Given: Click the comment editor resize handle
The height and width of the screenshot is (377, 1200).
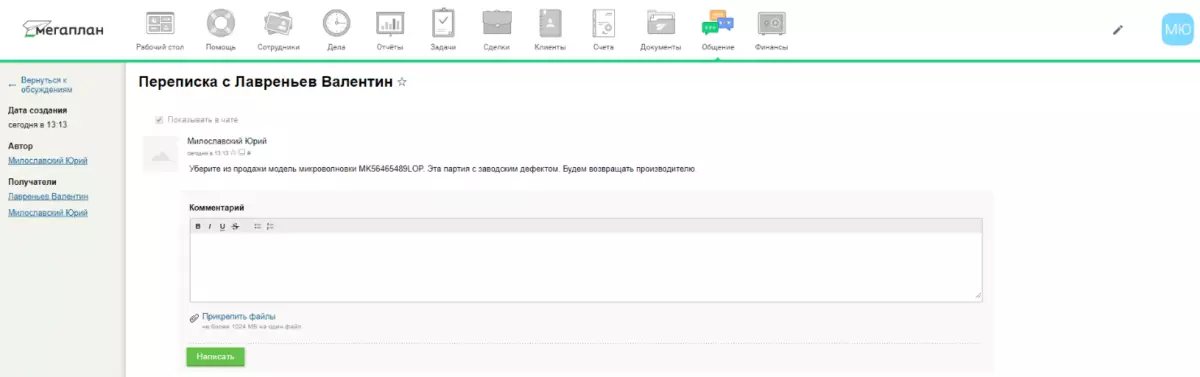Looking at the screenshot, I should point(978,296).
